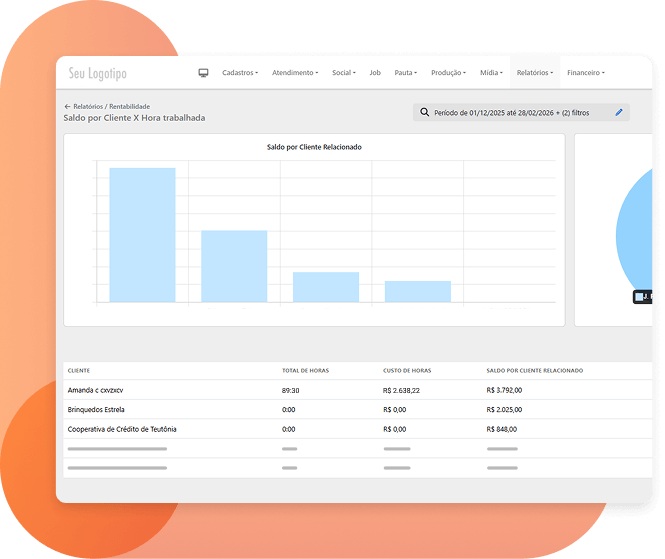This screenshot has height=559, width=665.
Task: Click the tallest bar in the chart
Action: [x=142, y=235]
